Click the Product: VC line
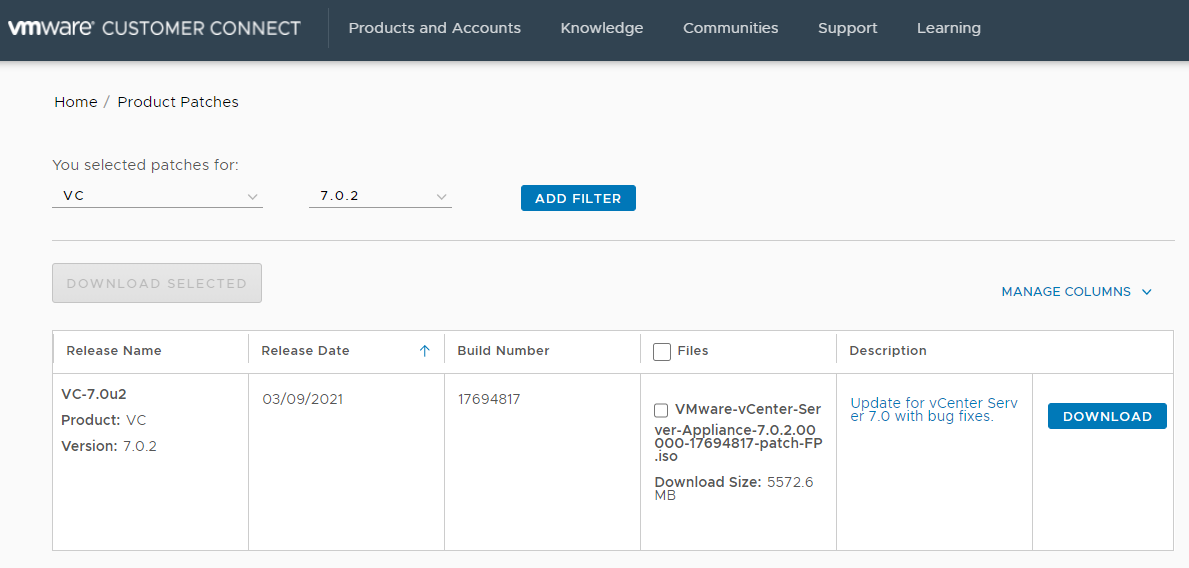Screen dimensions: 1189x568 pyautogui.click(x=104, y=420)
